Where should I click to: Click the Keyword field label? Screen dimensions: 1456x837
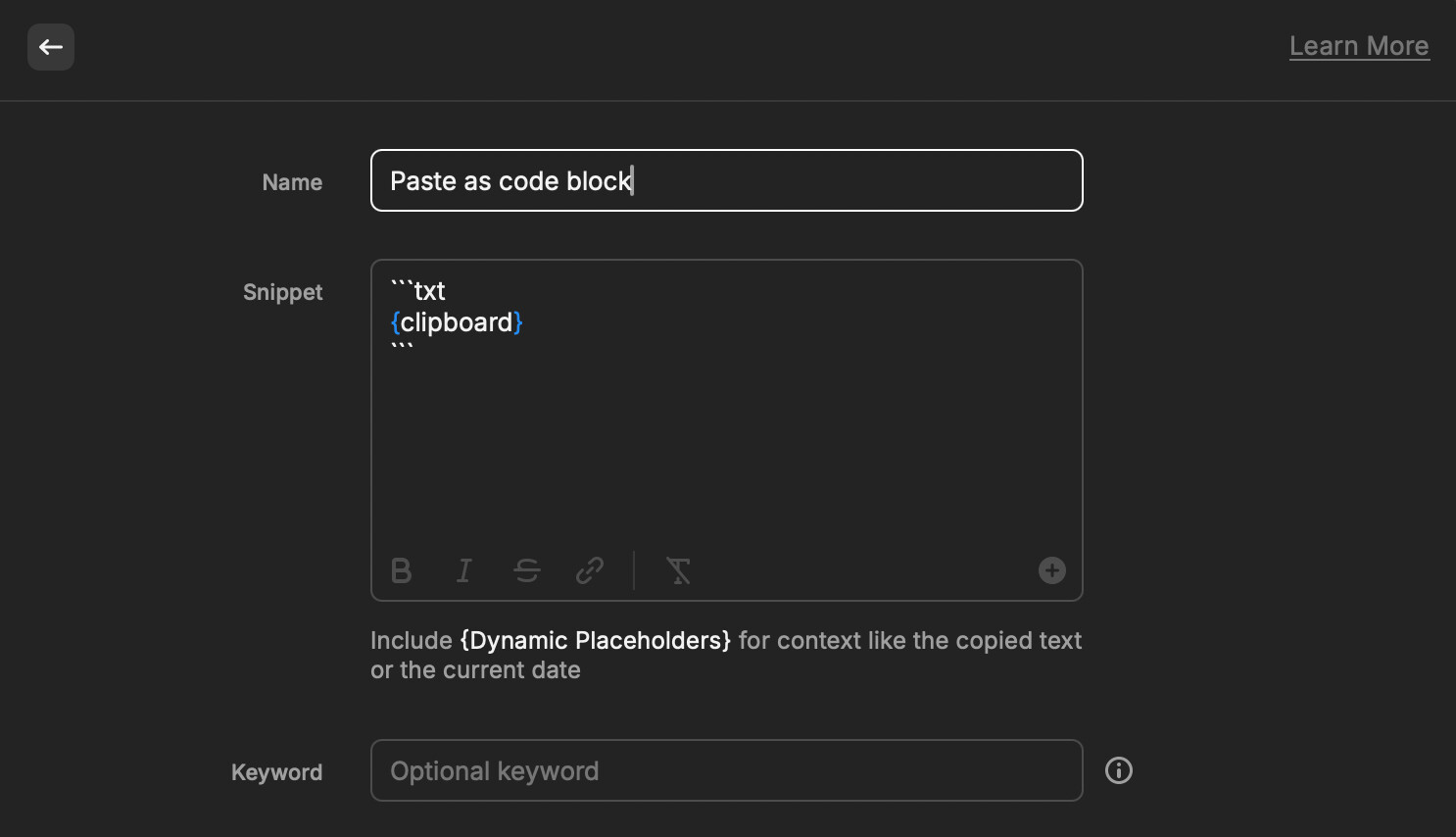(x=276, y=772)
